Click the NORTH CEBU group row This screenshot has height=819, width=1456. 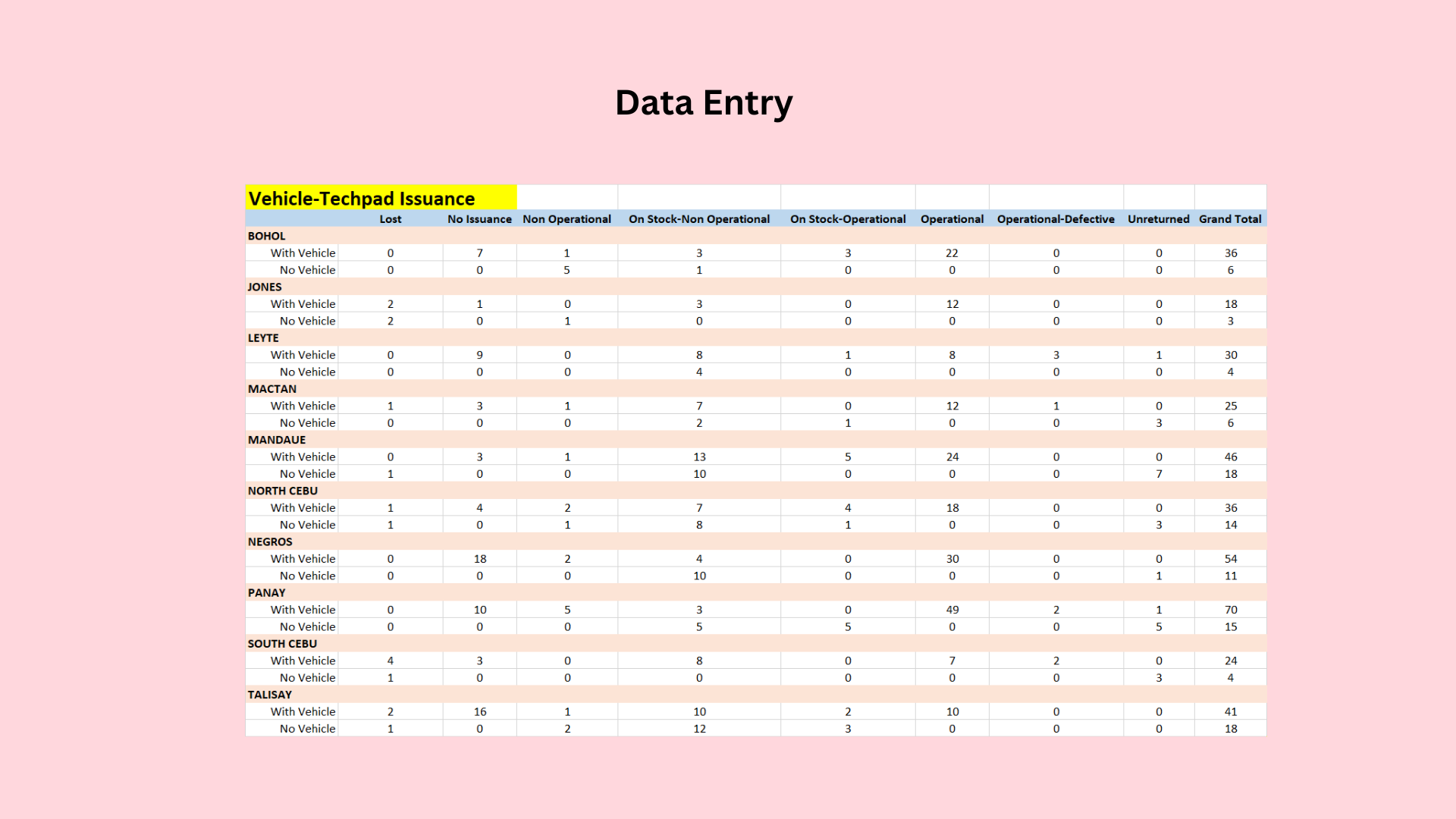click(283, 491)
